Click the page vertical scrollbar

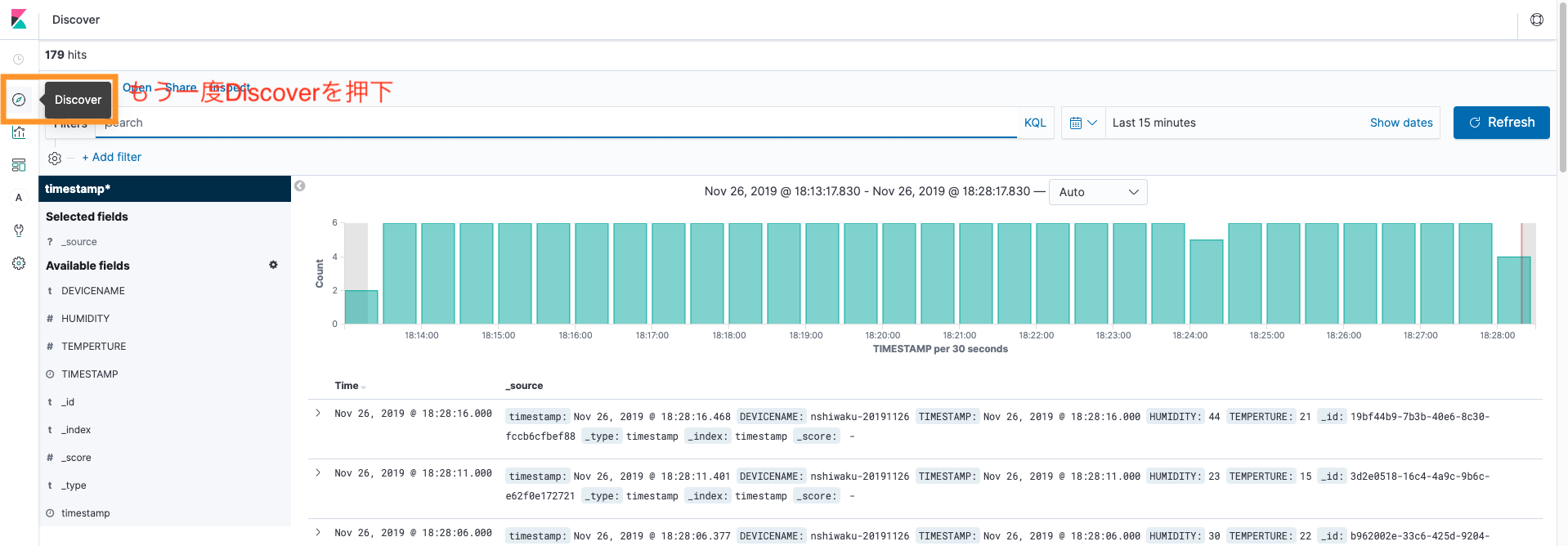click(1563, 86)
